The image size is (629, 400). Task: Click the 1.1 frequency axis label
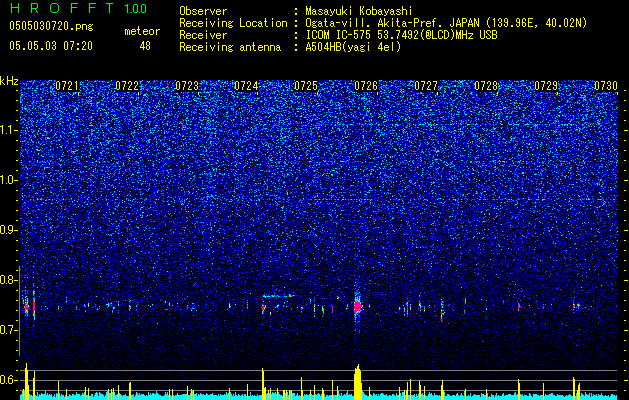(9, 130)
